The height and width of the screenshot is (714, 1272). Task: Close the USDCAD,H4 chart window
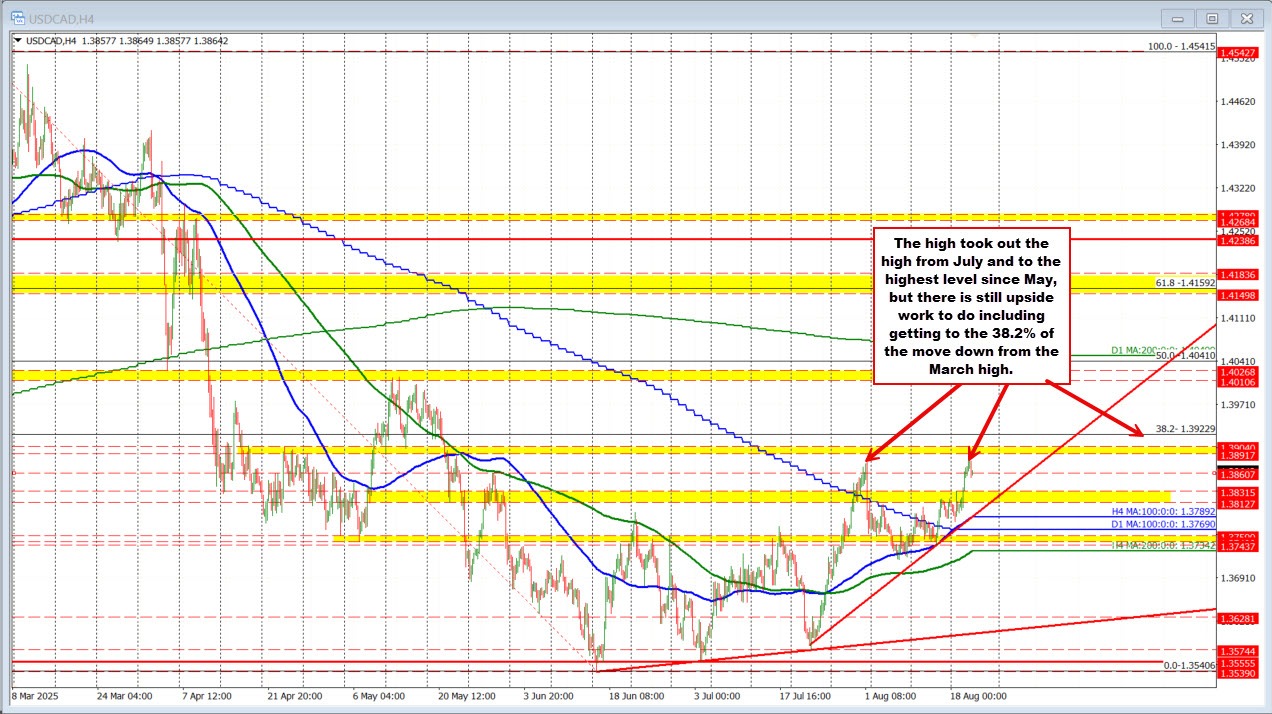(1246, 18)
